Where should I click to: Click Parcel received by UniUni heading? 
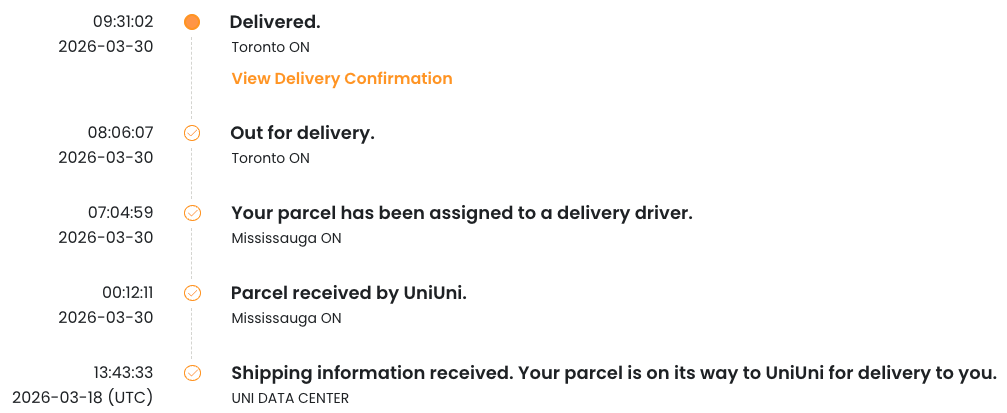pyautogui.click(x=349, y=293)
